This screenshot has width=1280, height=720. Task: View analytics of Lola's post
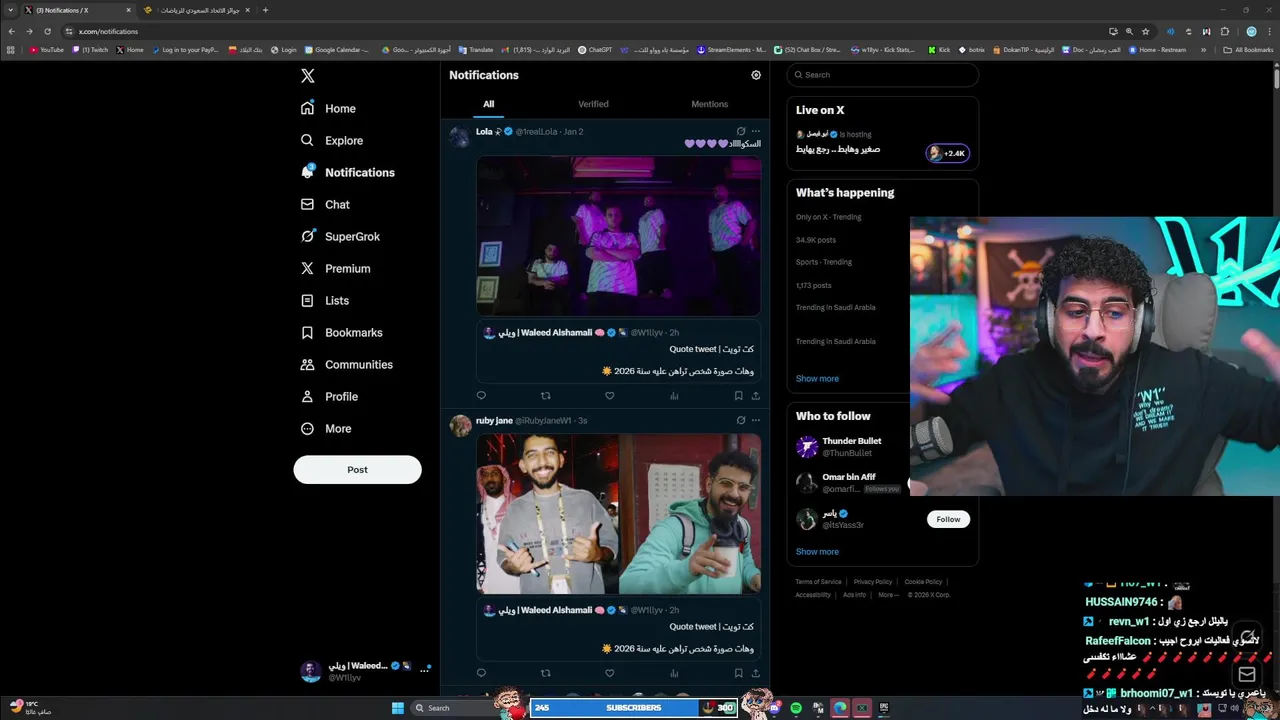674,396
